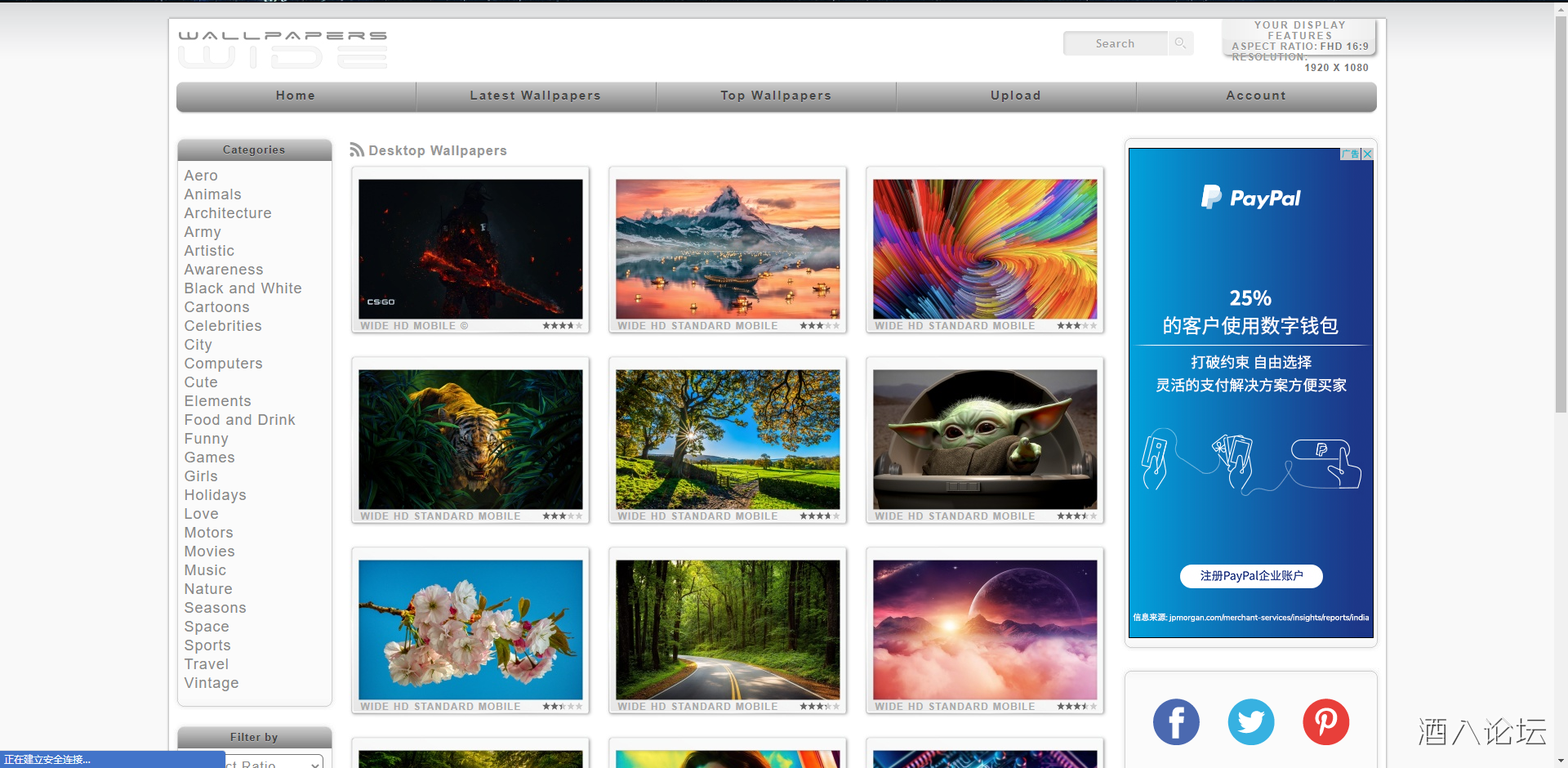This screenshot has width=1568, height=768.
Task: Close the PayPal ad with the X icon
Action: (1367, 154)
